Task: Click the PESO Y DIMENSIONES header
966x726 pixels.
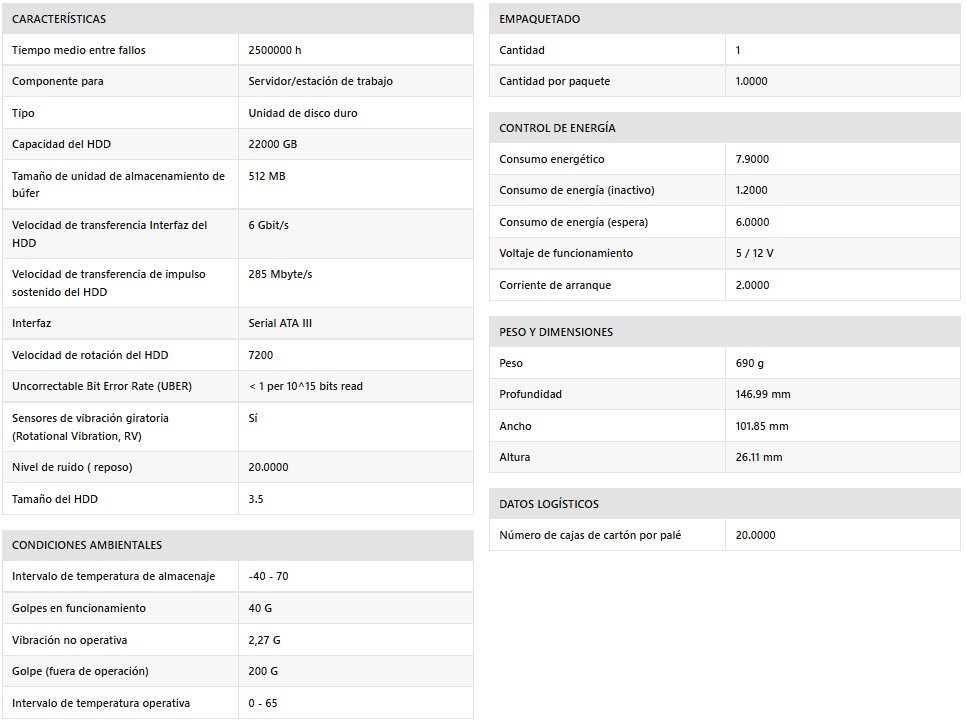Action: tap(556, 332)
